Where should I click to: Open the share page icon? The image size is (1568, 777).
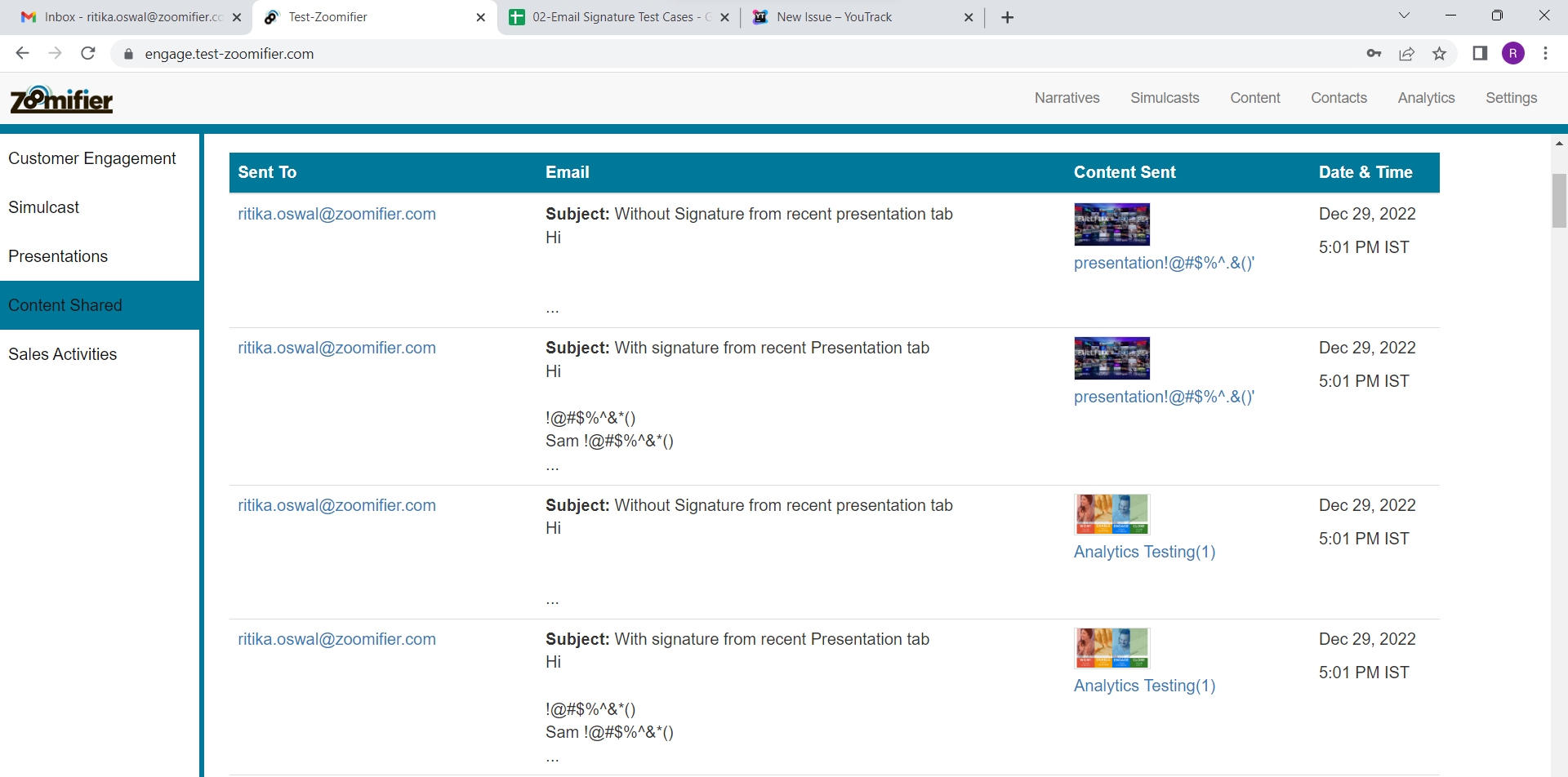coord(1406,54)
